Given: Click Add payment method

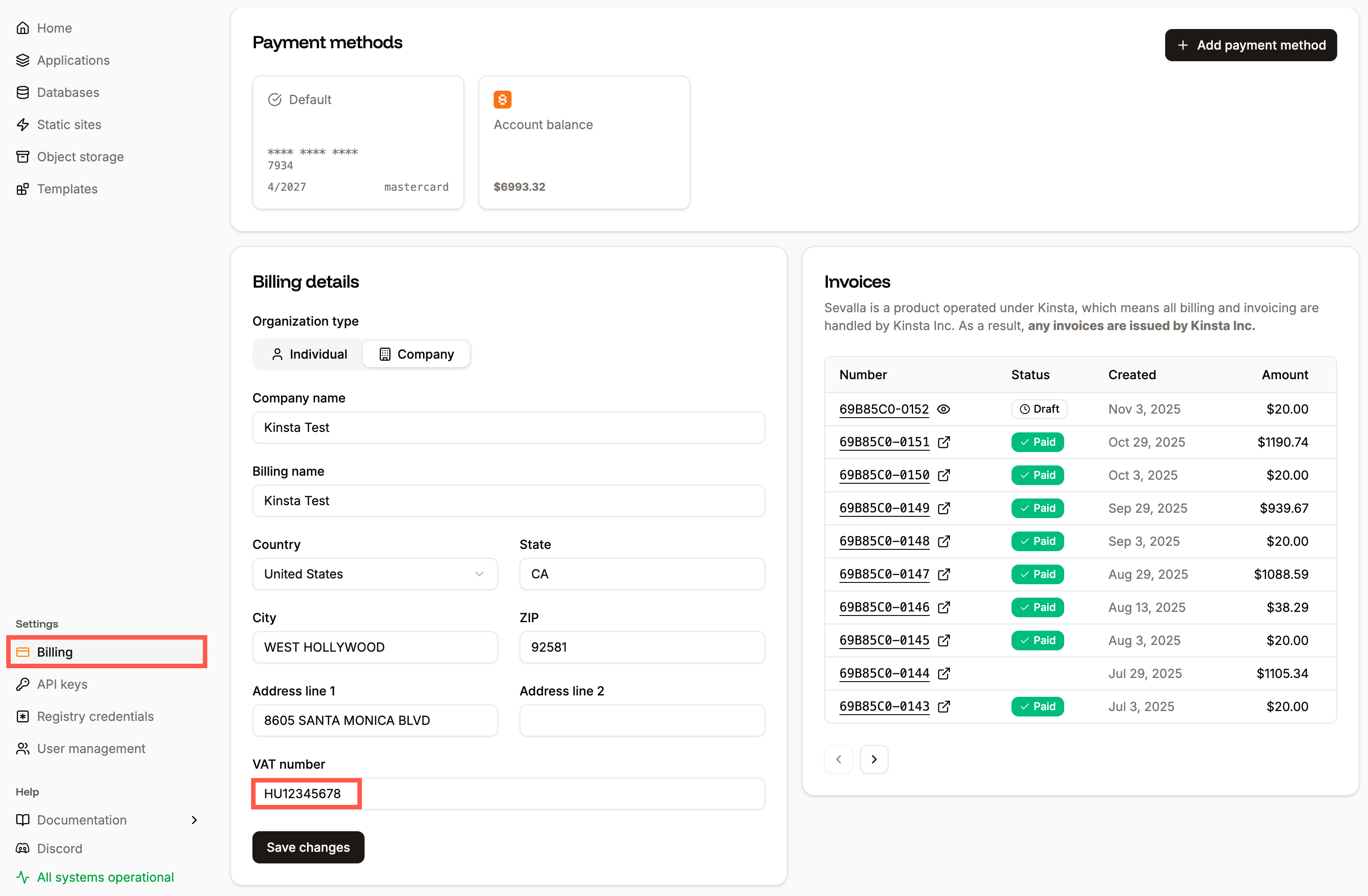Looking at the screenshot, I should click(x=1251, y=45).
